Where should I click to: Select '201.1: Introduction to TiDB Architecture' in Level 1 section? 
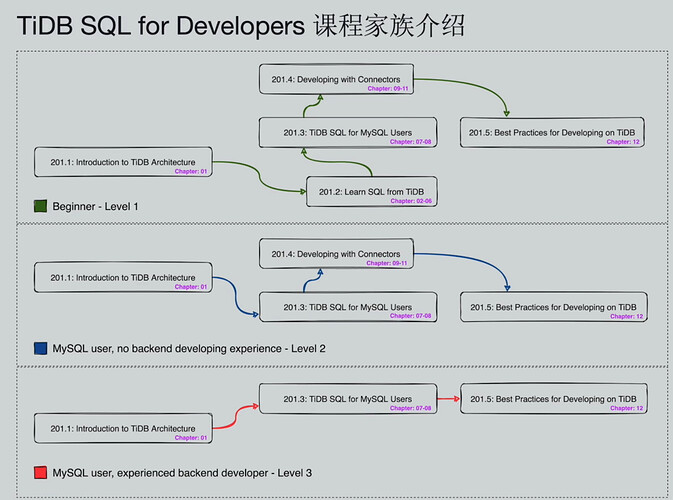click(x=123, y=162)
